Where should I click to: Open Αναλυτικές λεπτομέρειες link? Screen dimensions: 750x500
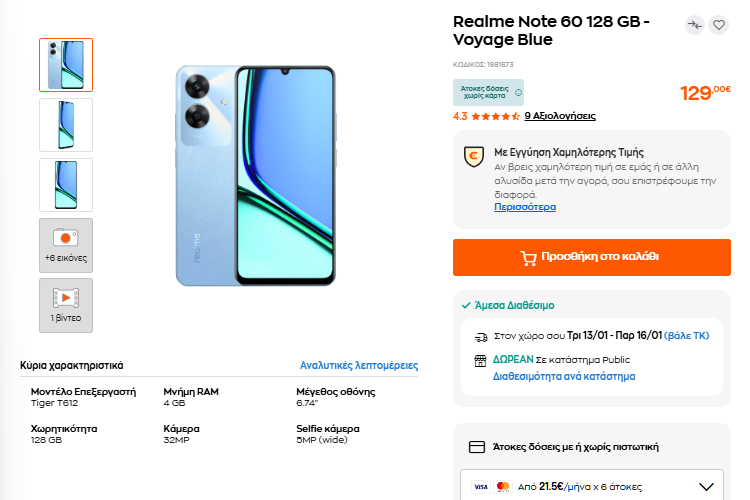pyautogui.click(x=359, y=366)
